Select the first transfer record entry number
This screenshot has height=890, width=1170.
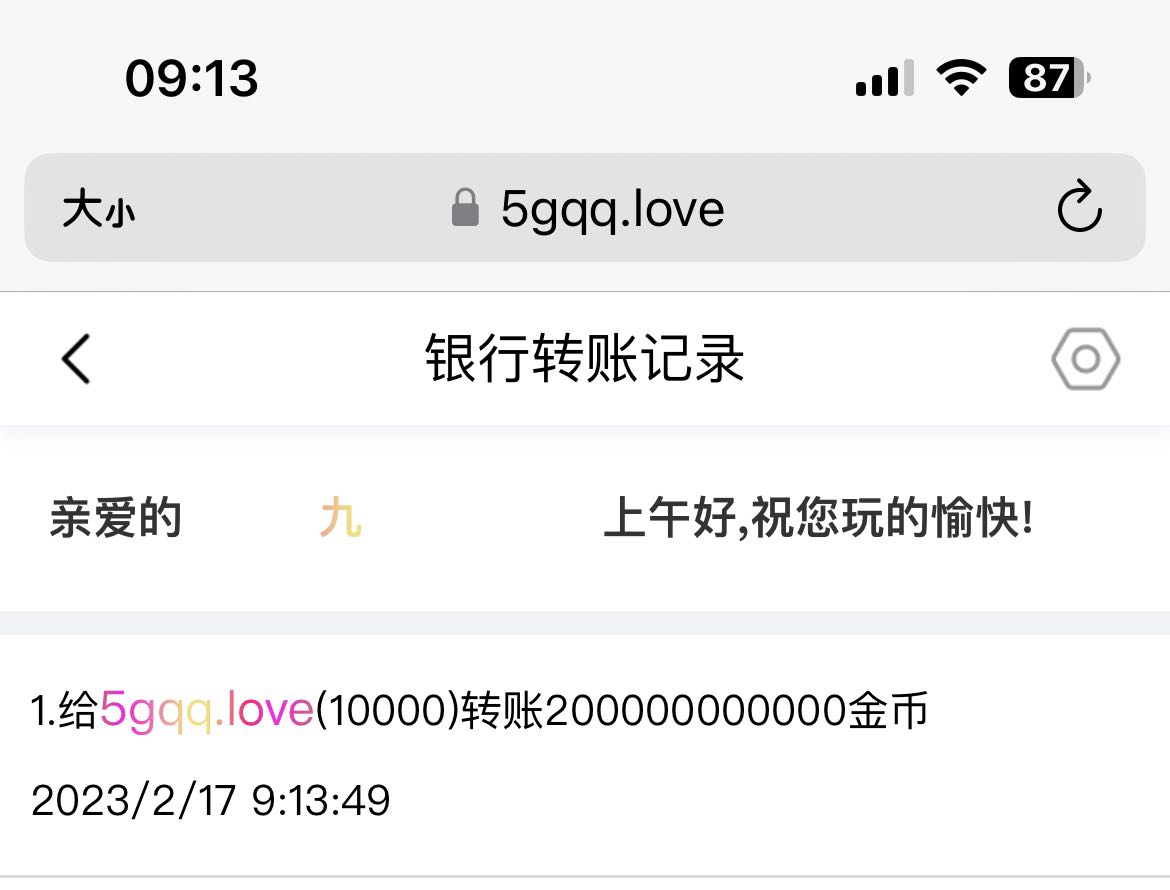43,709
